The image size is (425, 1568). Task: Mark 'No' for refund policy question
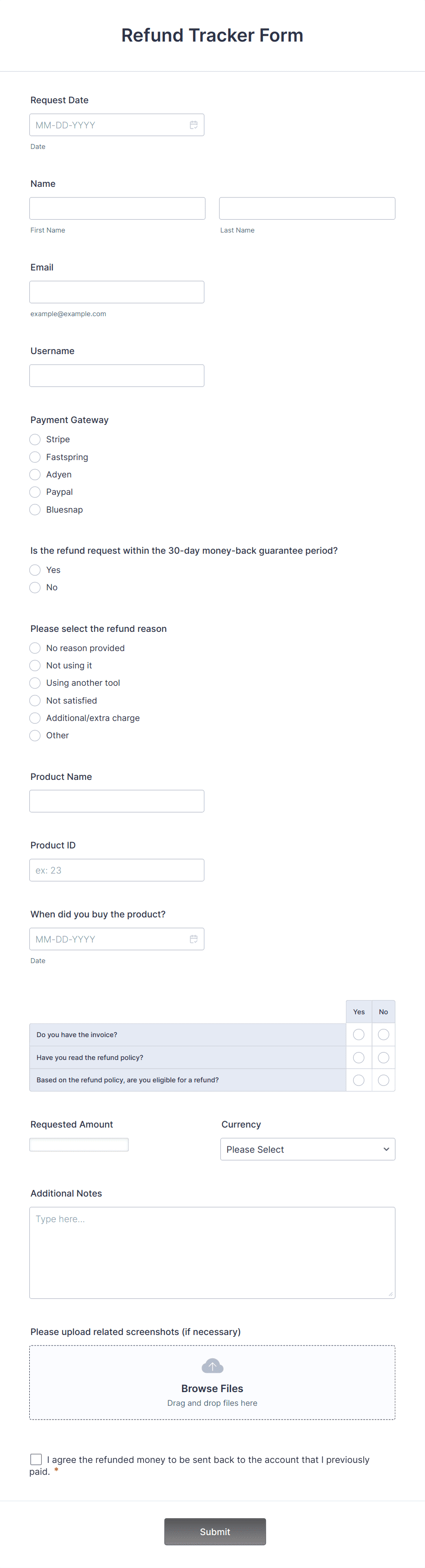[x=383, y=1057]
